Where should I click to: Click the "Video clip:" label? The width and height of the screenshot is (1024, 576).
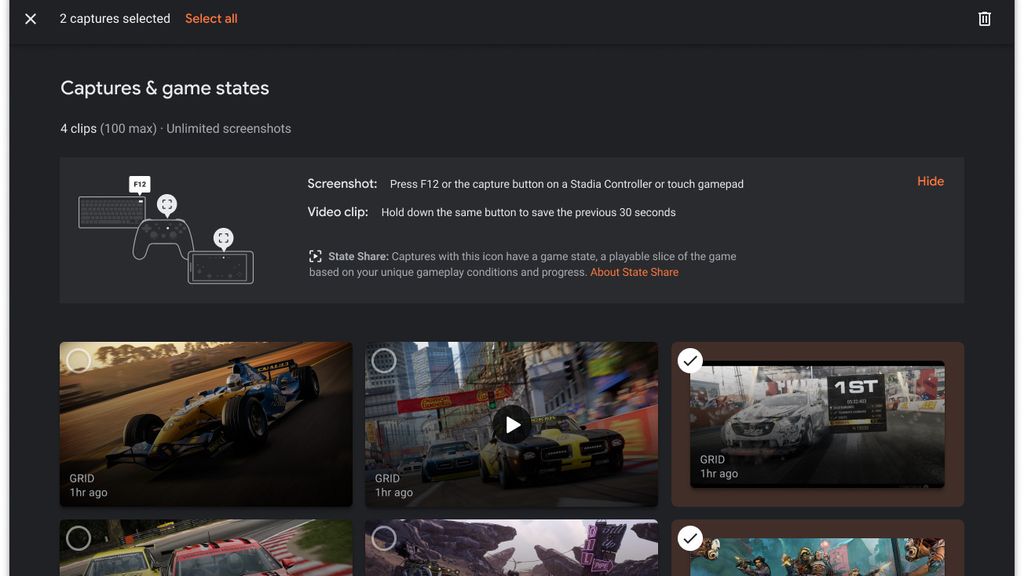(x=338, y=212)
